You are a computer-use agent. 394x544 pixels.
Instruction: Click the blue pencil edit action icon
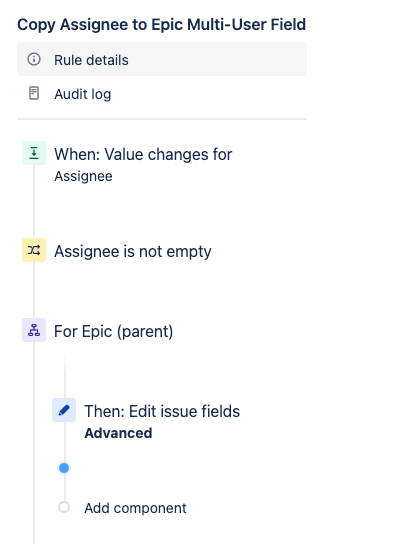coord(64,410)
